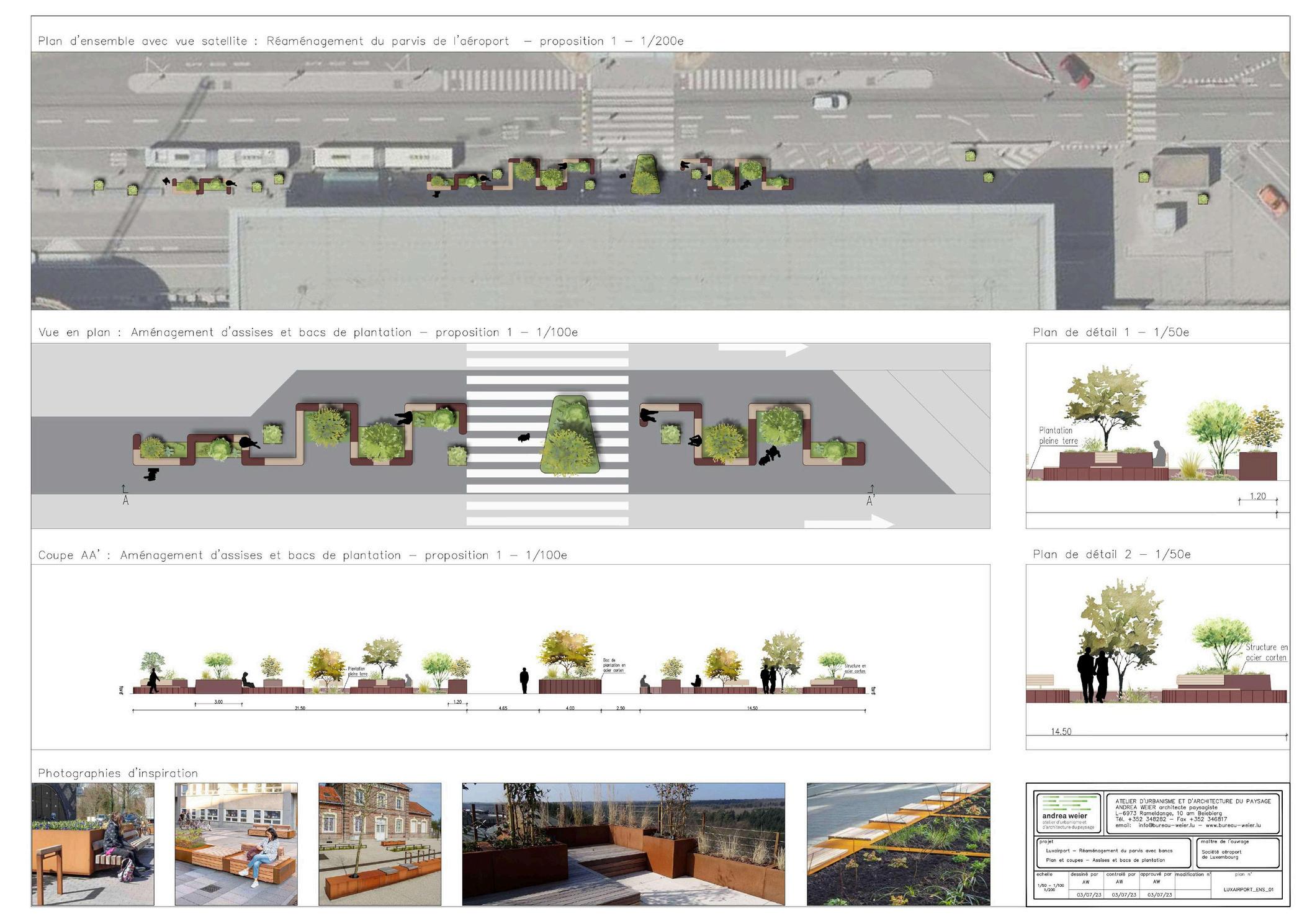1307x924 pixels.
Task: Click the 14.50 dimension in detail 2
Action: [1061, 732]
